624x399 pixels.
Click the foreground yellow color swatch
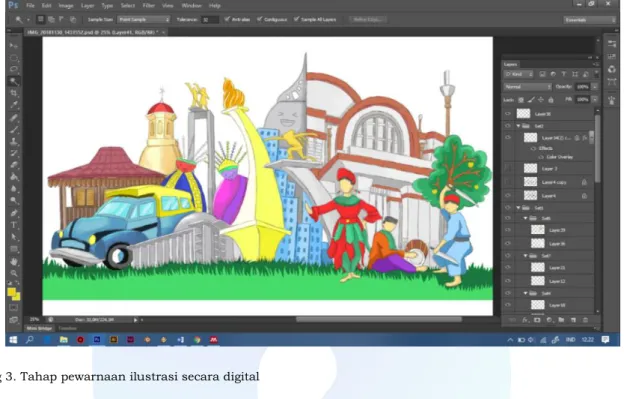click(12, 292)
